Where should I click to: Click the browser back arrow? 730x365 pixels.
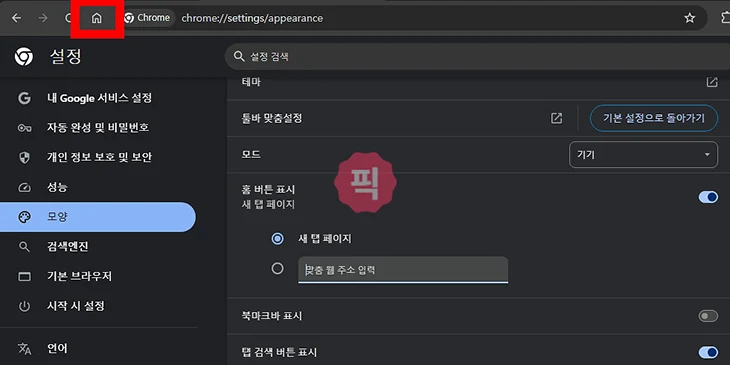point(17,18)
